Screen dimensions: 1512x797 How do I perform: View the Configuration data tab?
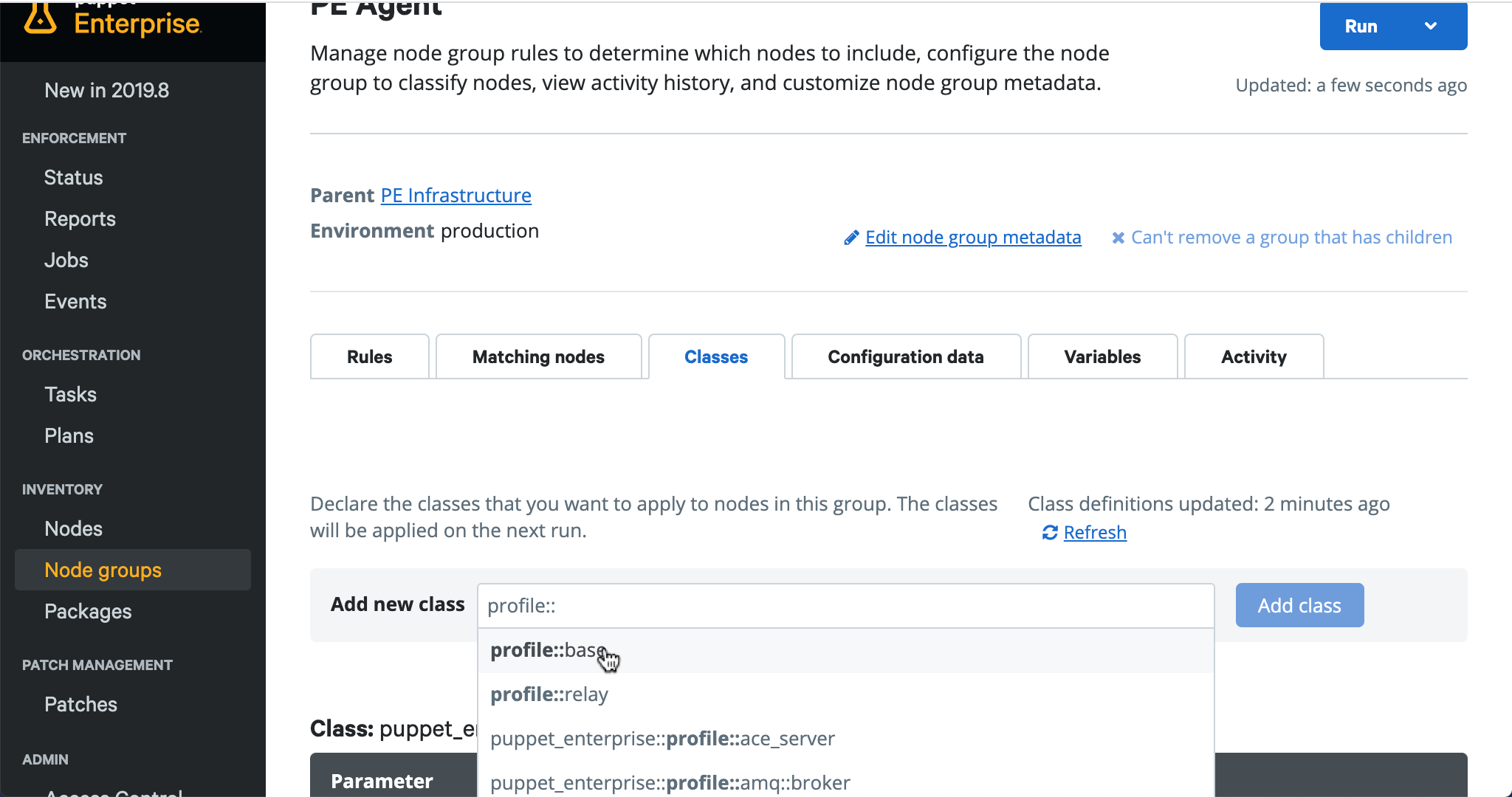point(906,356)
